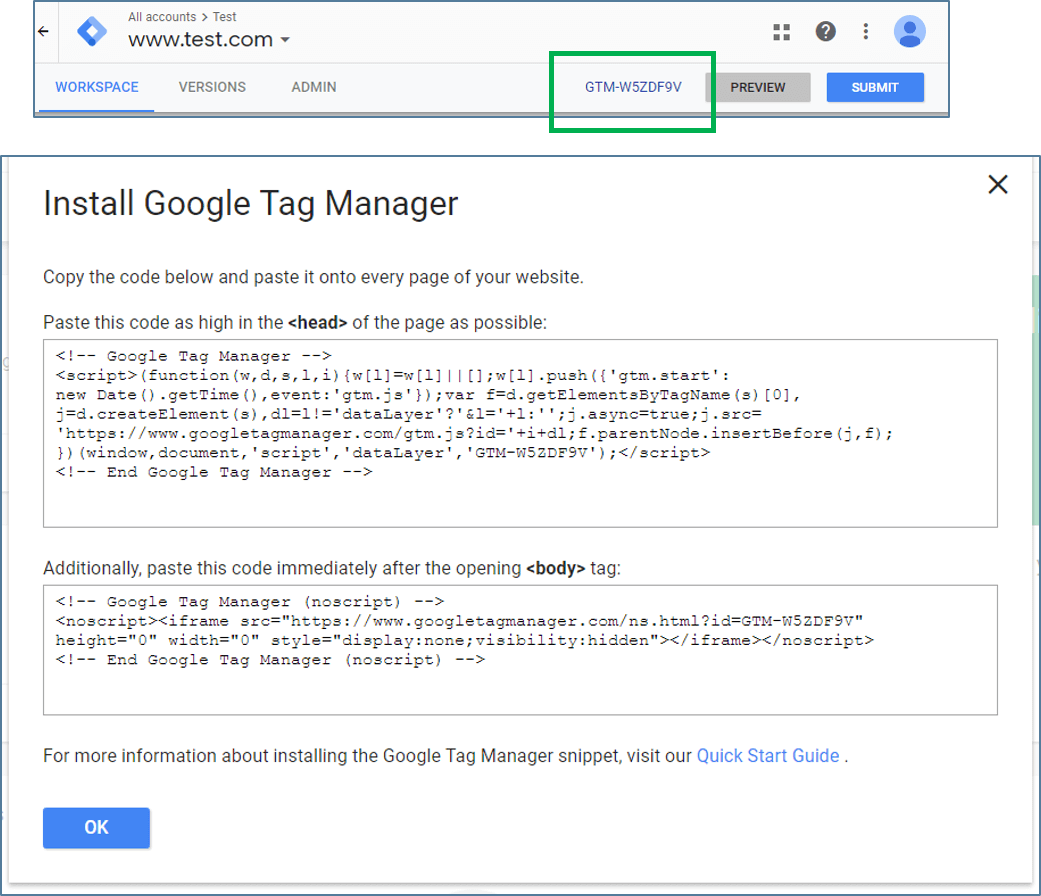Switch to the WORKSPACE tab

pos(96,87)
